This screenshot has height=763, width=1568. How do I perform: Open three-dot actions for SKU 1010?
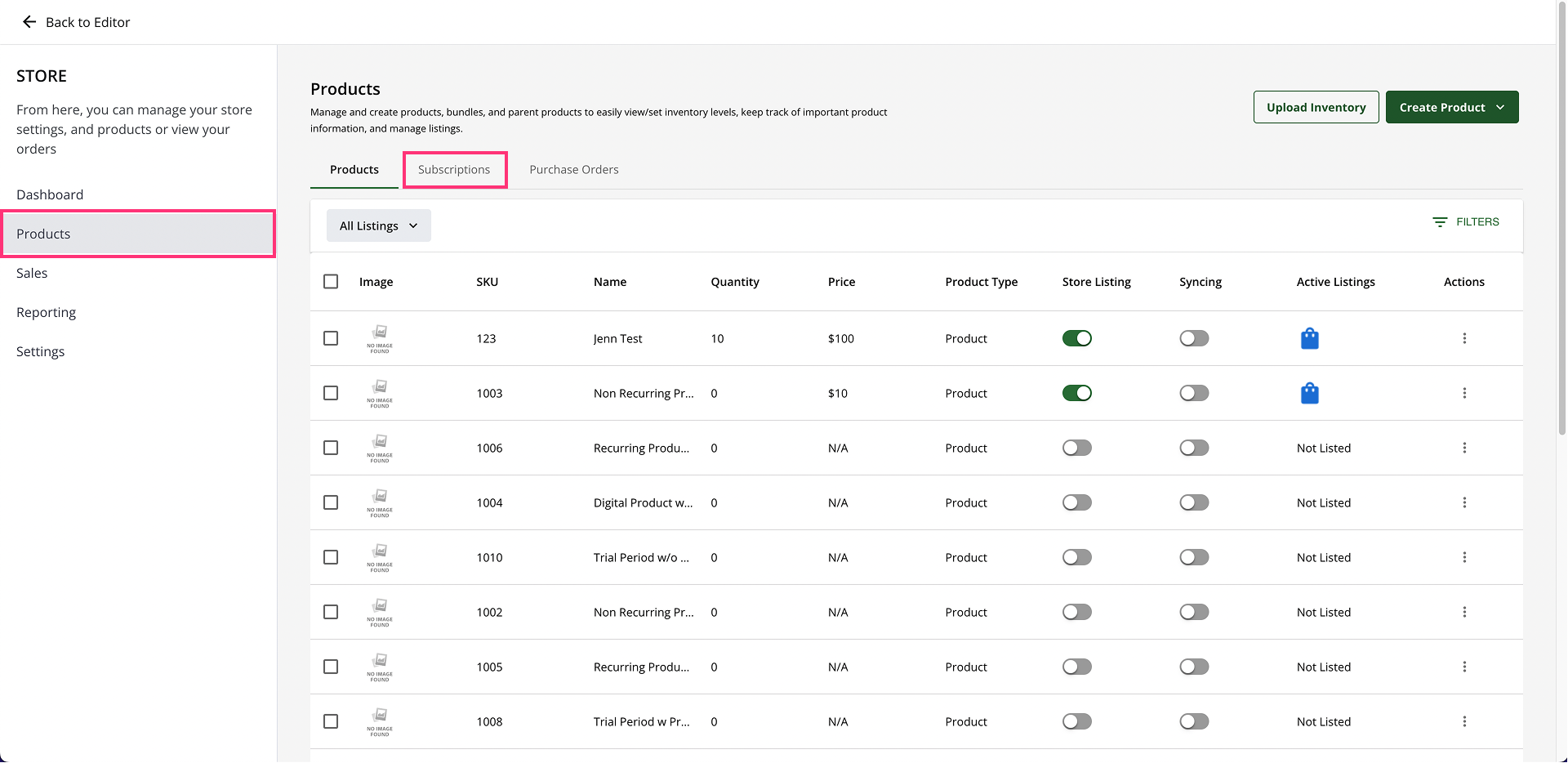[x=1463, y=557]
